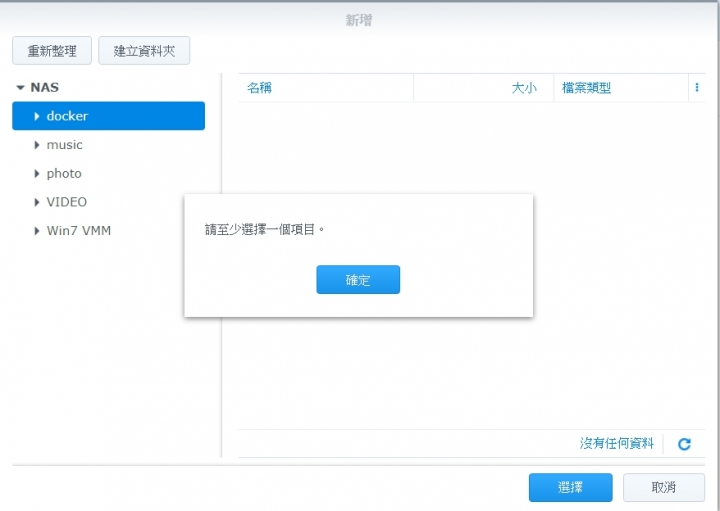Select the docker folder in tree
This screenshot has height=511, width=720.
tap(108, 116)
